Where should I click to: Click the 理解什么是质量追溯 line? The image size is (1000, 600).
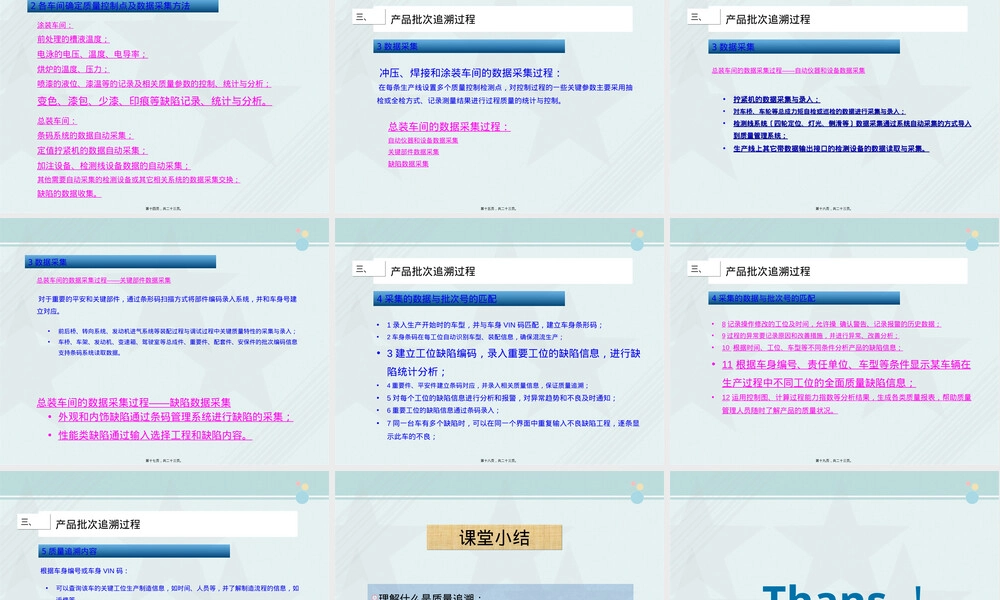click(430, 596)
